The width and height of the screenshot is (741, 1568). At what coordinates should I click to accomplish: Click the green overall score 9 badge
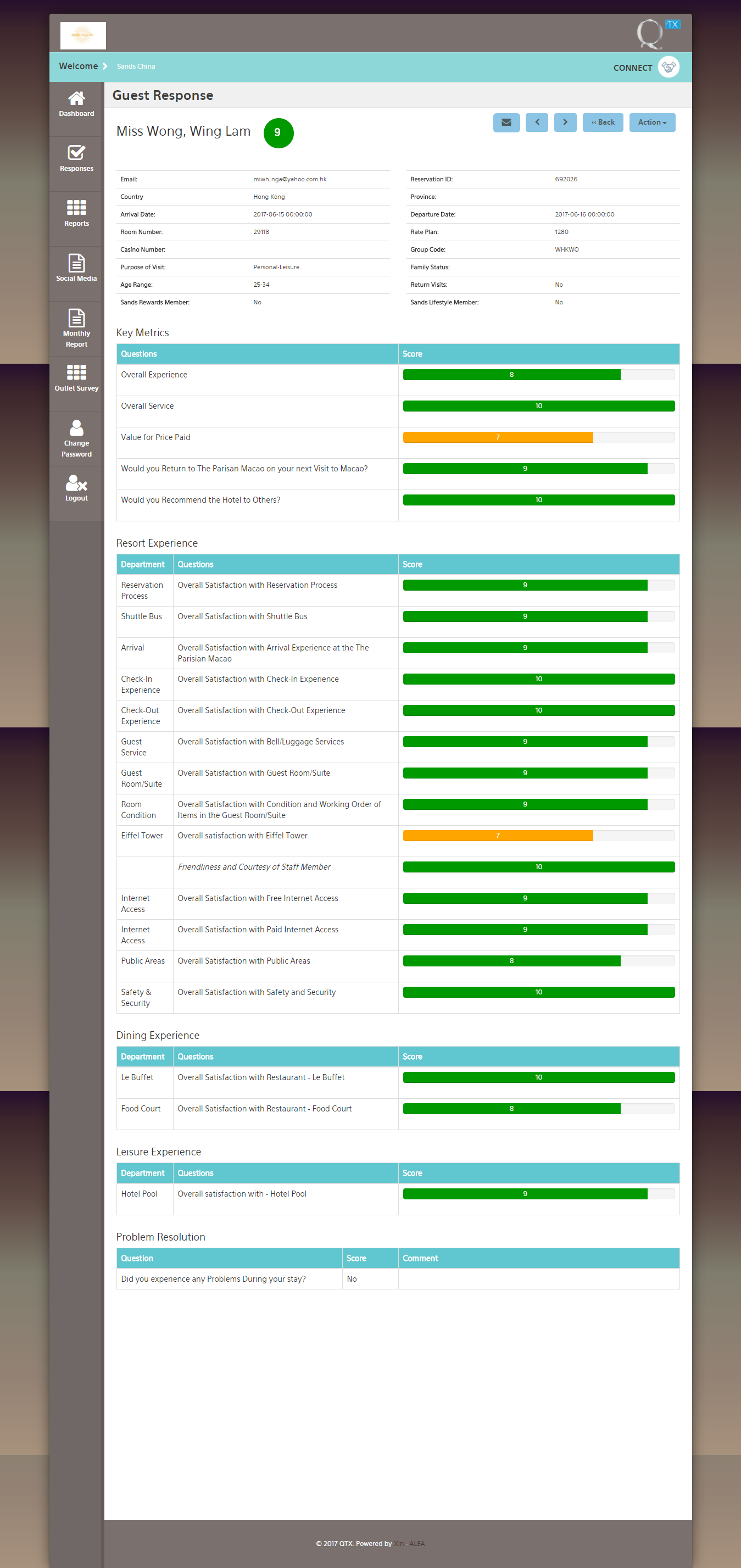click(x=278, y=133)
